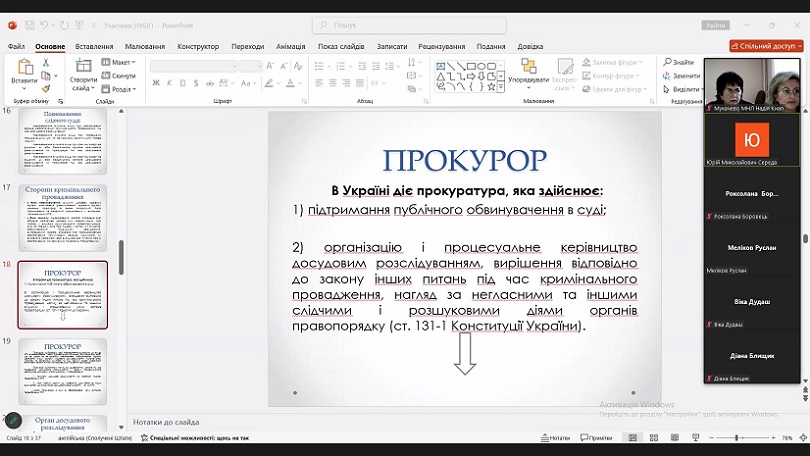Click the Reset (Скинути) slide button
Image resolution: width=810 pixels, height=456 pixels.
[119, 75]
